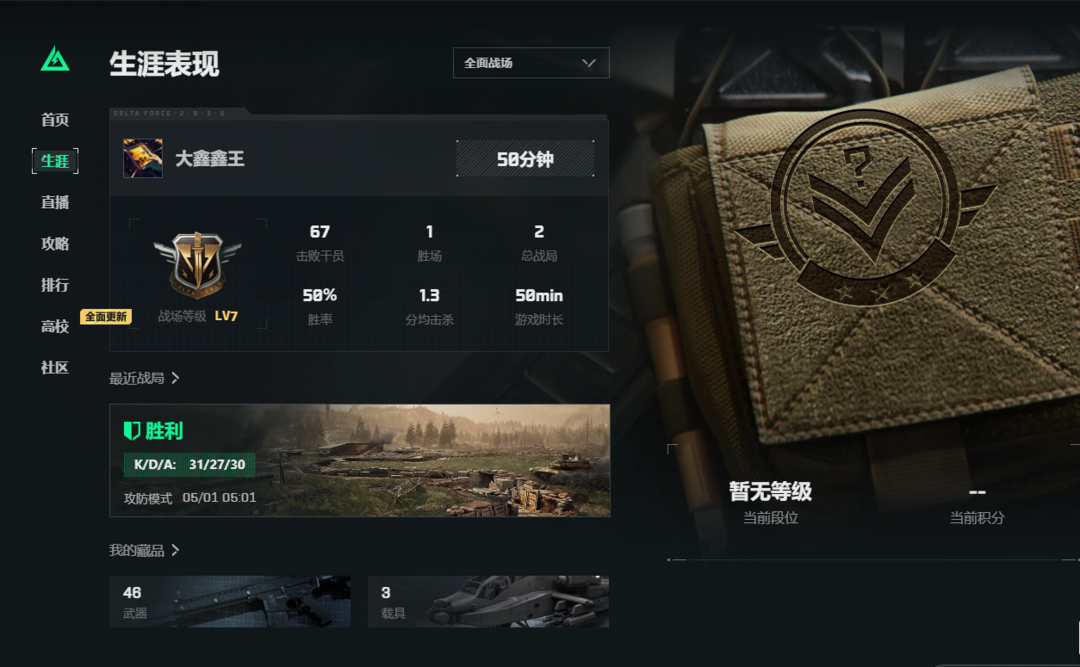Screen dimensions: 1080x667
Task: Open the 46 武器 weapons collection card
Action: tap(230, 602)
